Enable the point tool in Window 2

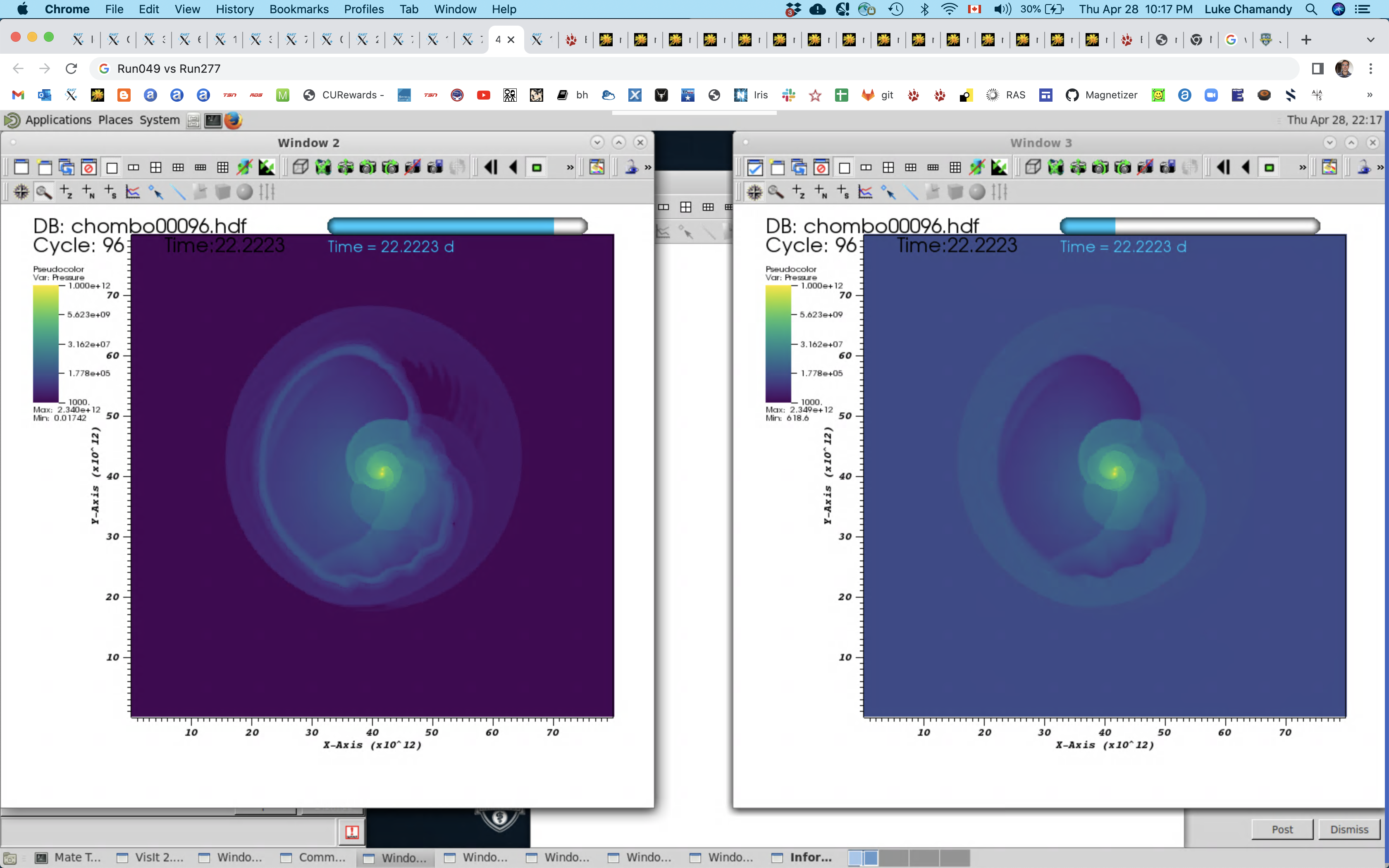155,192
